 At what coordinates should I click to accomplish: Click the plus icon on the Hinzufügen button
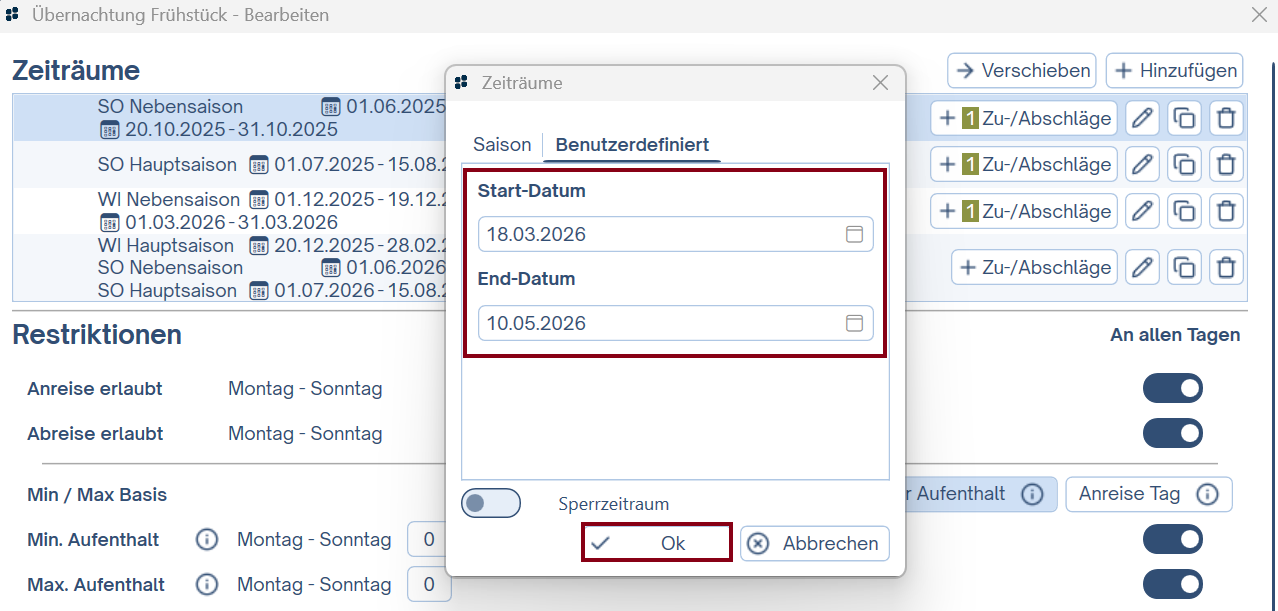(1122, 70)
